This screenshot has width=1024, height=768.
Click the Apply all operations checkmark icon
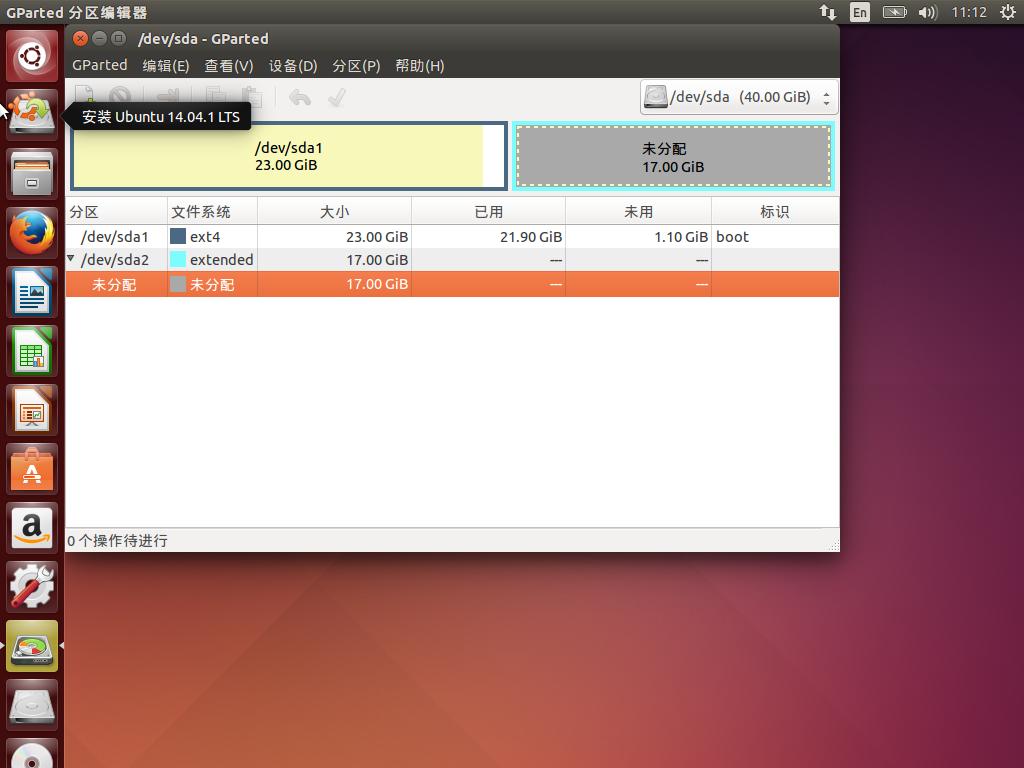337,97
